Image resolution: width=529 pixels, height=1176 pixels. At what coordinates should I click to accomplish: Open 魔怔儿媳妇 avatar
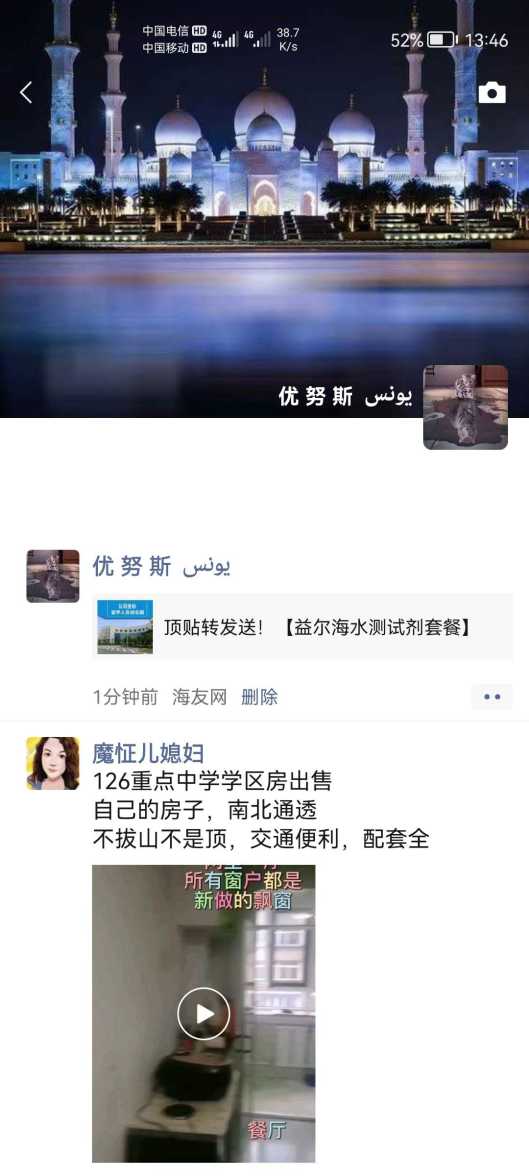53,764
